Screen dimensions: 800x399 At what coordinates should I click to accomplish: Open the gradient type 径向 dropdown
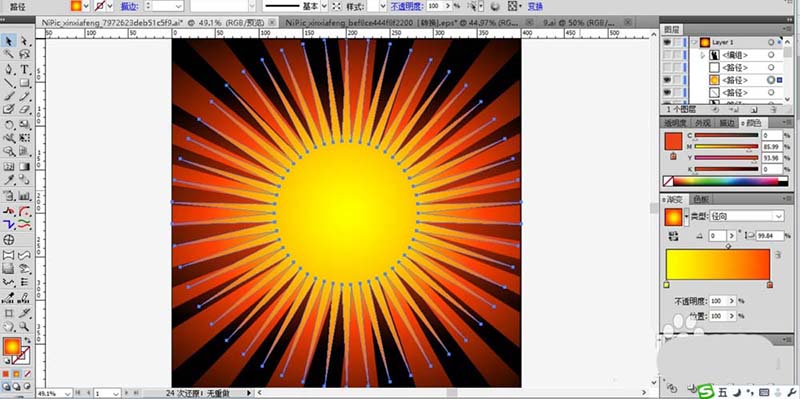coord(746,216)
